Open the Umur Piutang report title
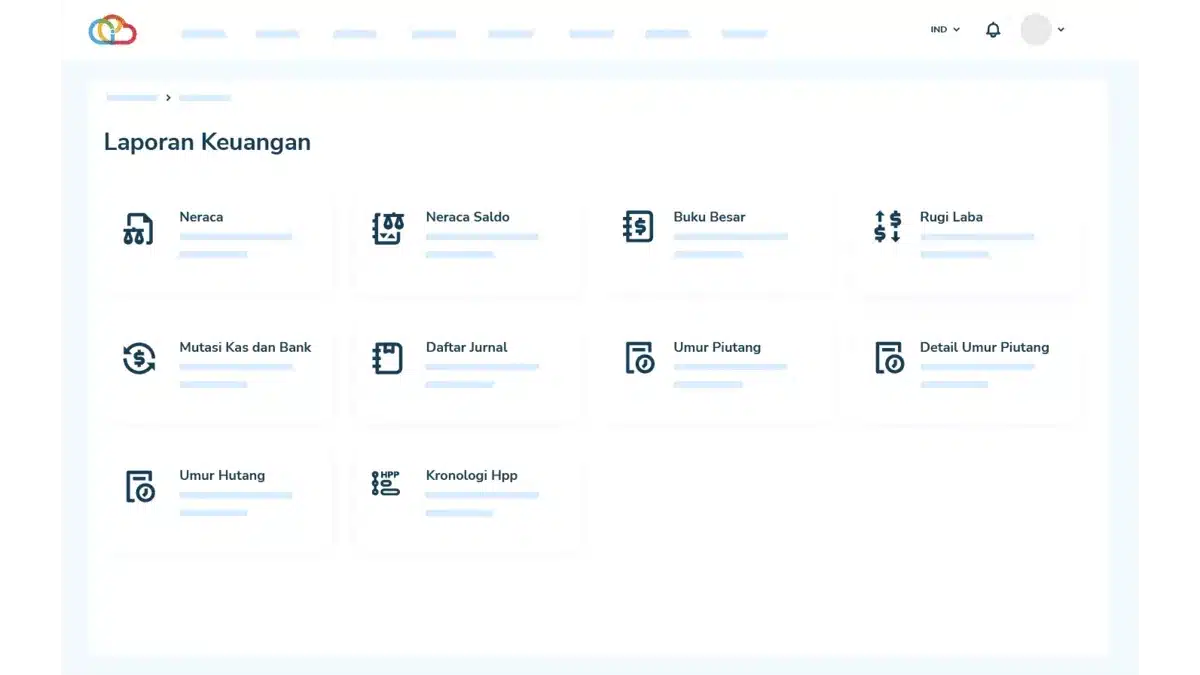 click(x=717, y=347)
